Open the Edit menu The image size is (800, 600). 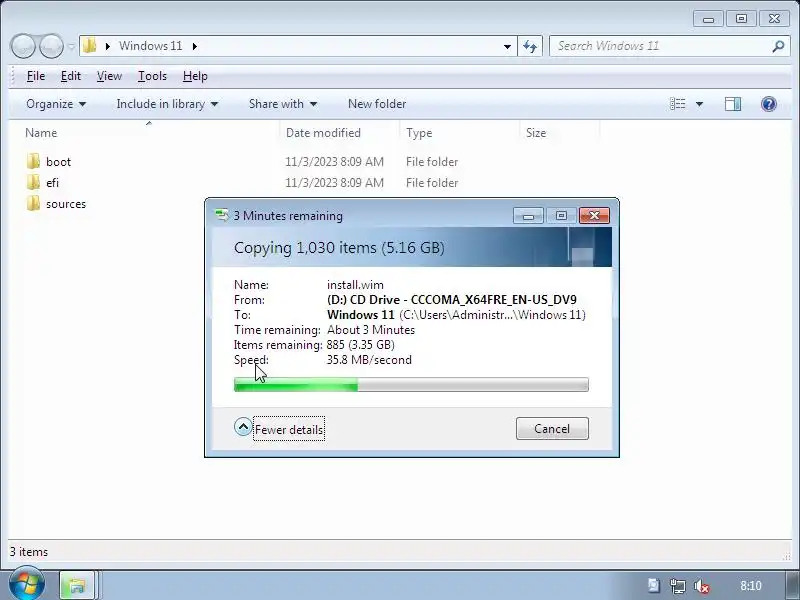(70, 76)
